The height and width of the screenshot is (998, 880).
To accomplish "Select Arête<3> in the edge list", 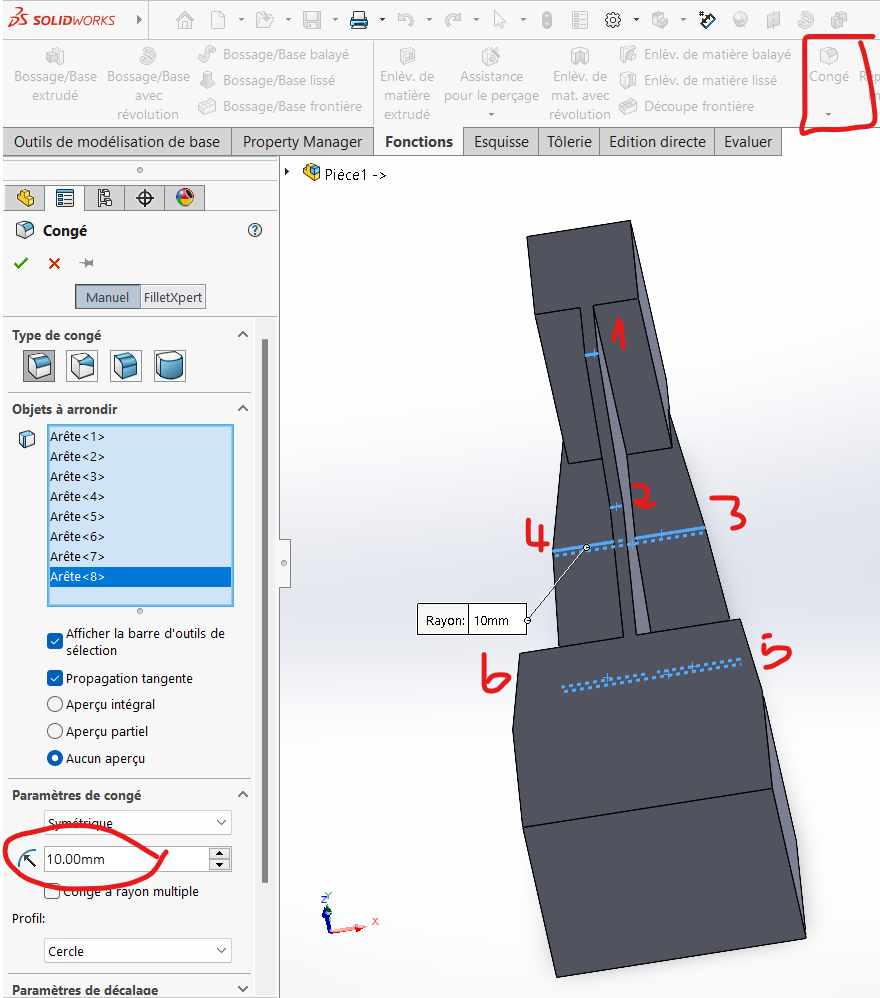I will coord(140,477).
